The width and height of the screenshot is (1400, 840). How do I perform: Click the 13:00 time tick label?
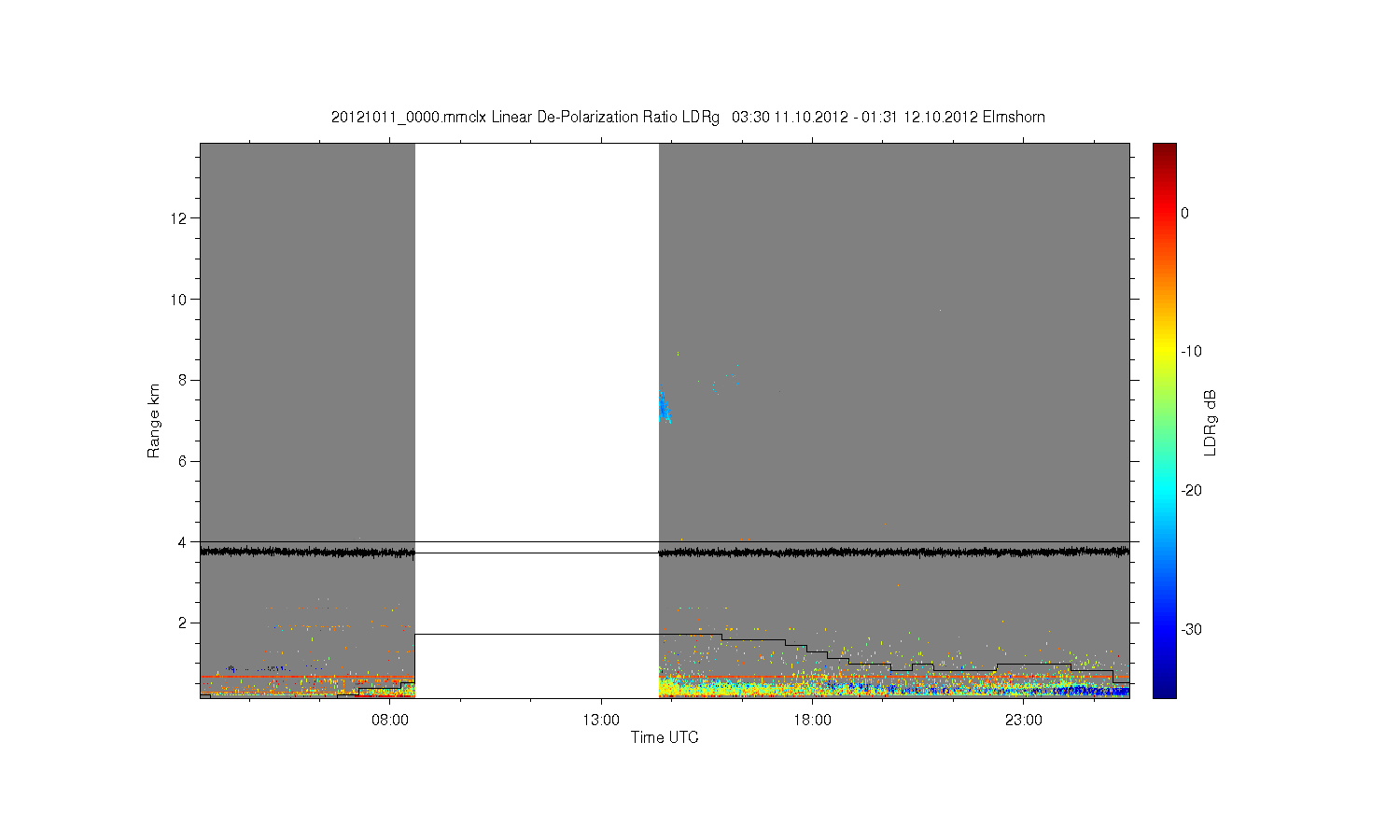pyautogui.click(x=601, y=720)
